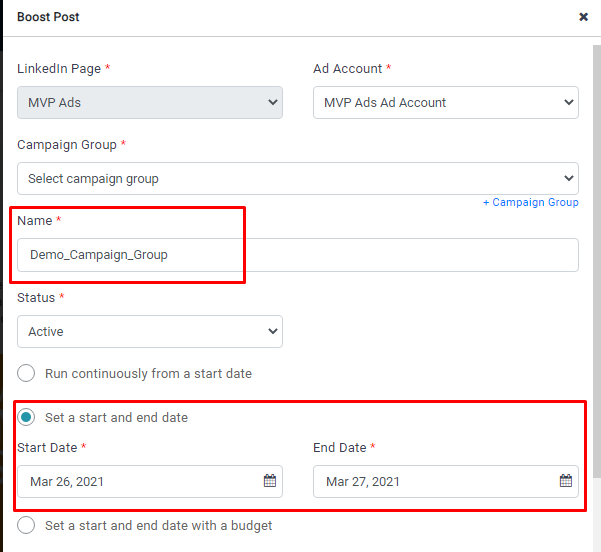
Task: Expand the Select campaign group dropdown
Action: [x=297, y=179]
